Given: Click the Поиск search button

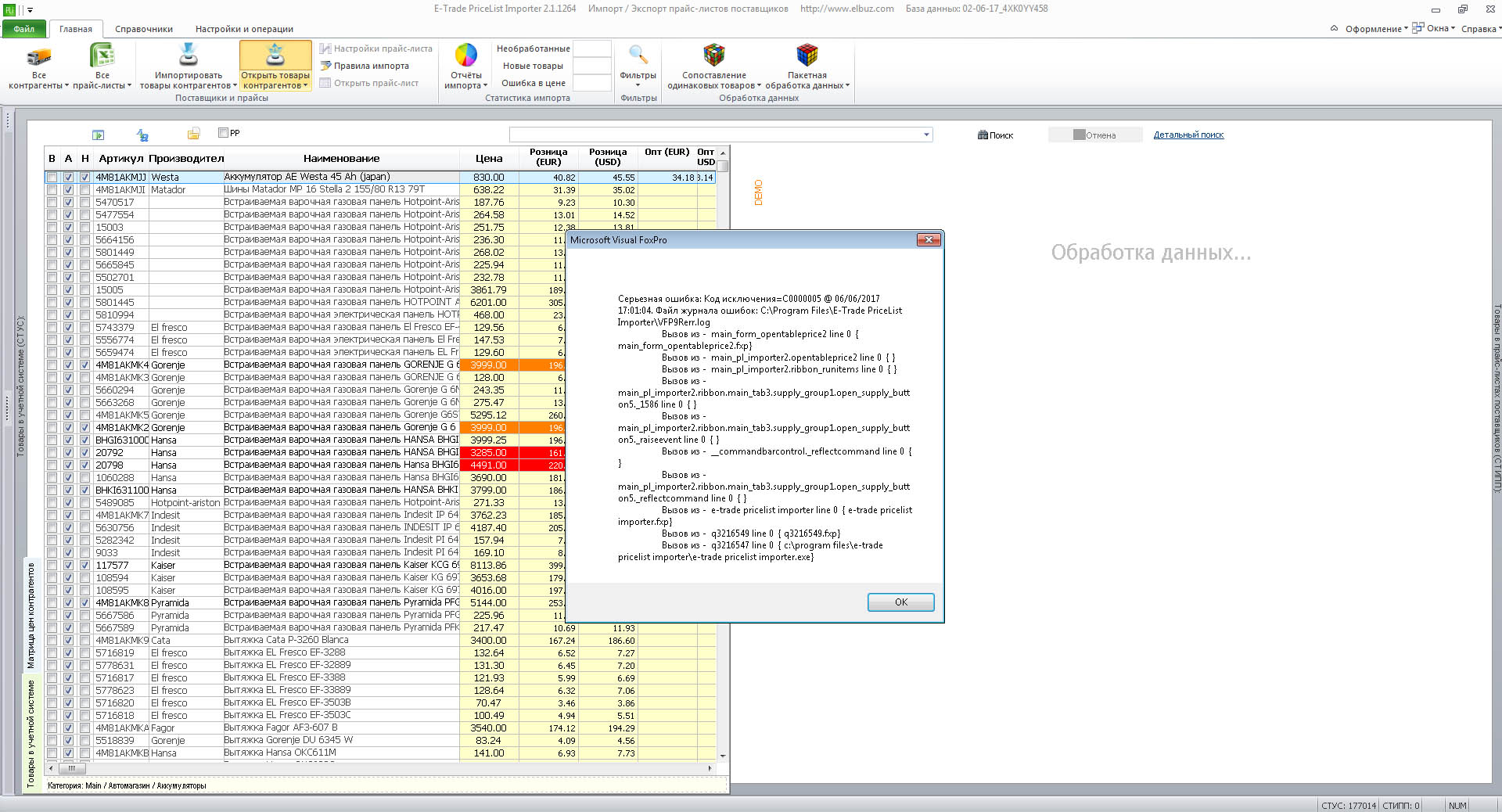Looking at the screenshot, I should [995, 135].
